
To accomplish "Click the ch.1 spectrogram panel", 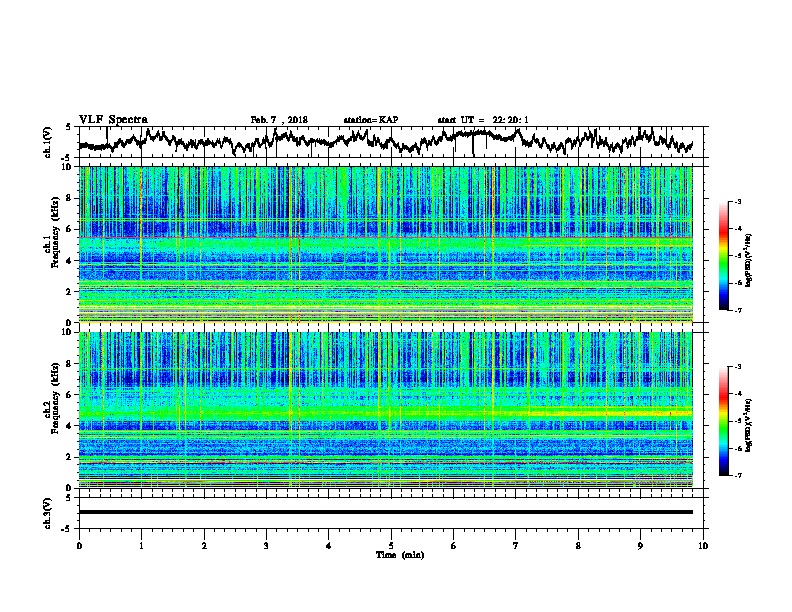I will coord(385,244).
